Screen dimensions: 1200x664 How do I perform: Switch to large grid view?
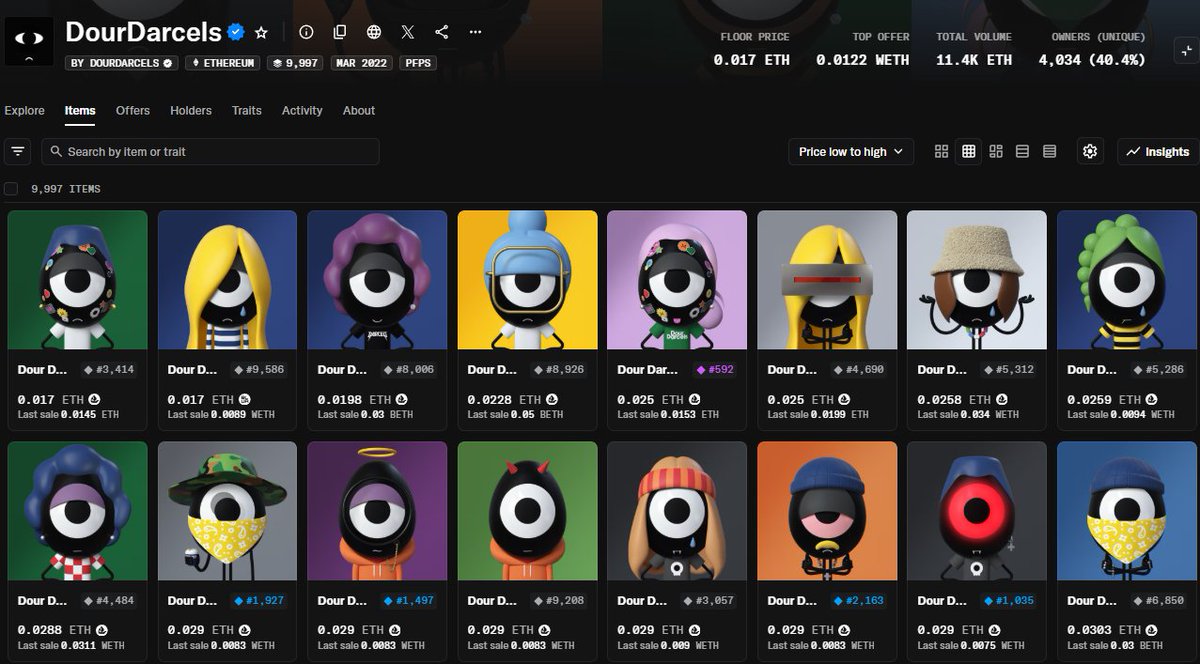pos(941,151)
